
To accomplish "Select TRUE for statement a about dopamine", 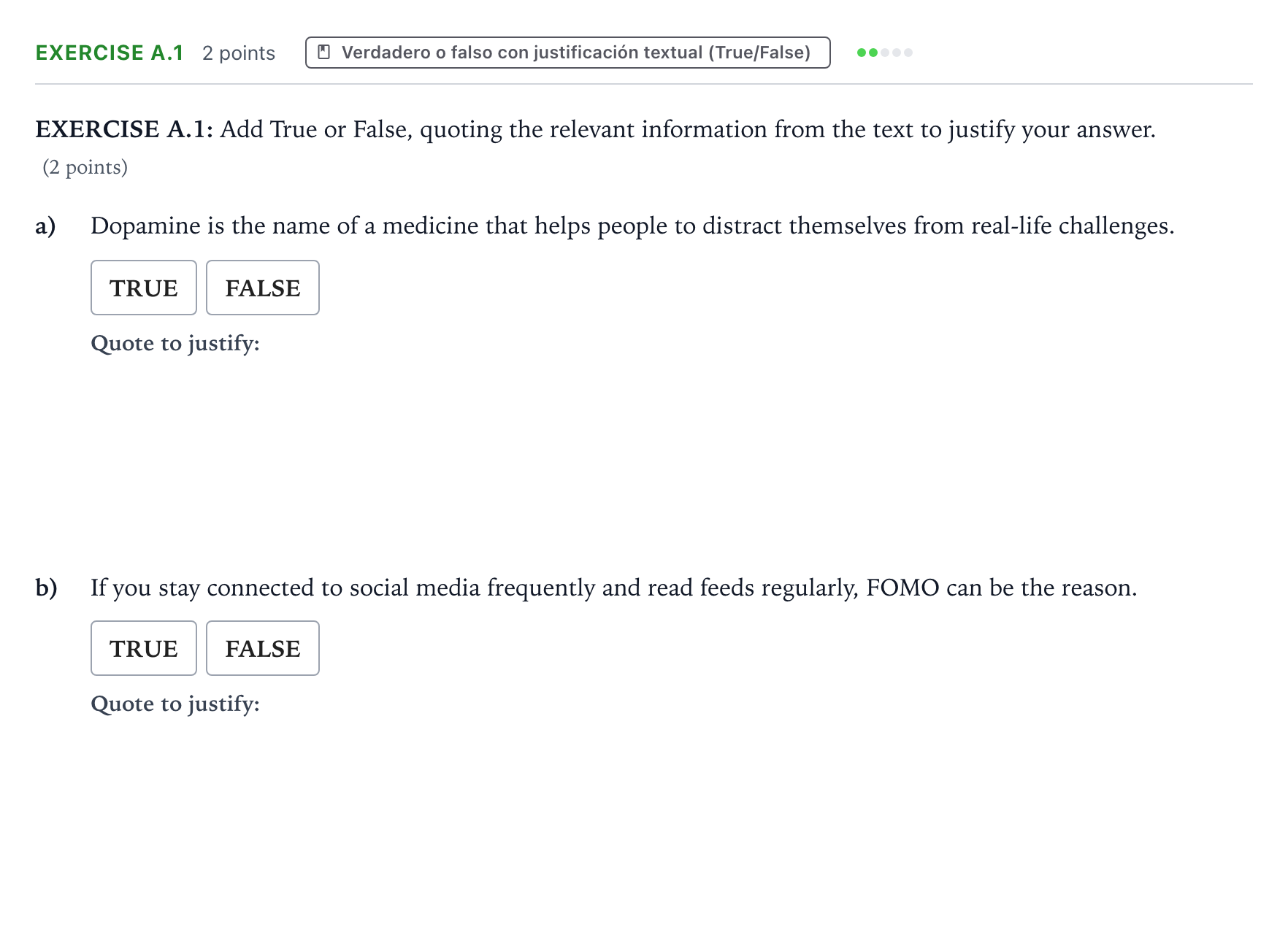I will pyautogui.click(x=144, y=288).
